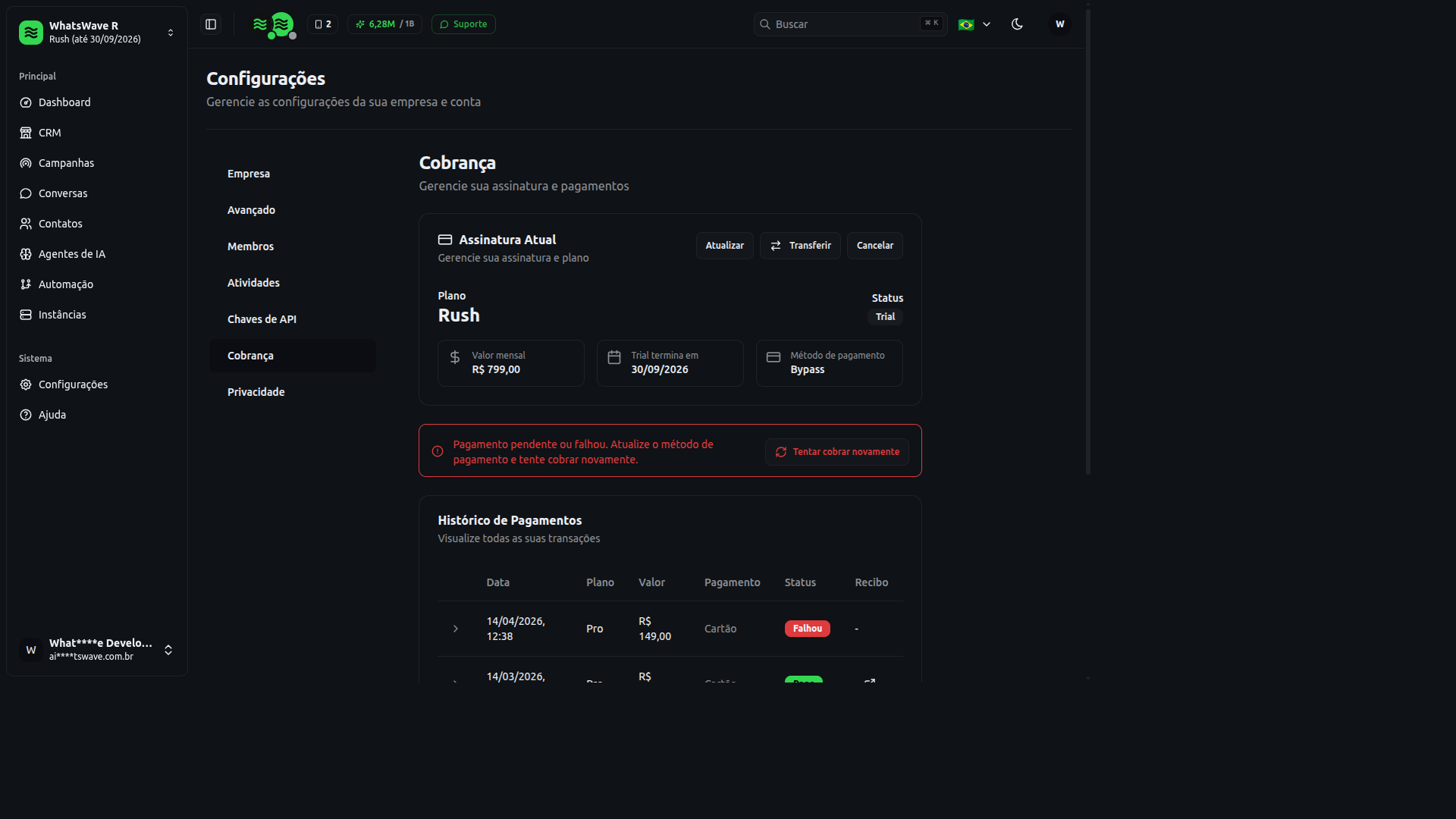This screenshot has width=1456, height=819.
Task: Expand the 14/04/2026 payment row
Action: point(456,629)
